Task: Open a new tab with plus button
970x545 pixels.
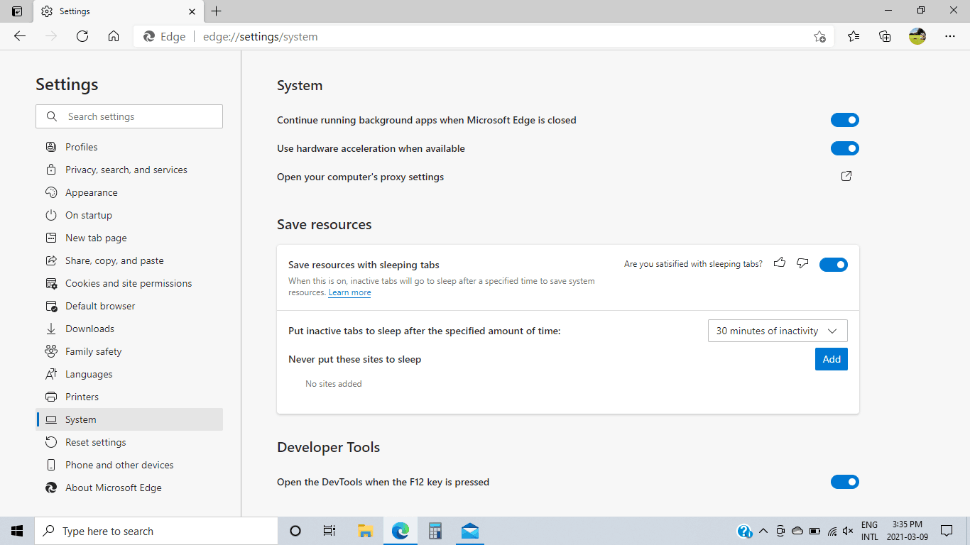Action: coord(217,11)
